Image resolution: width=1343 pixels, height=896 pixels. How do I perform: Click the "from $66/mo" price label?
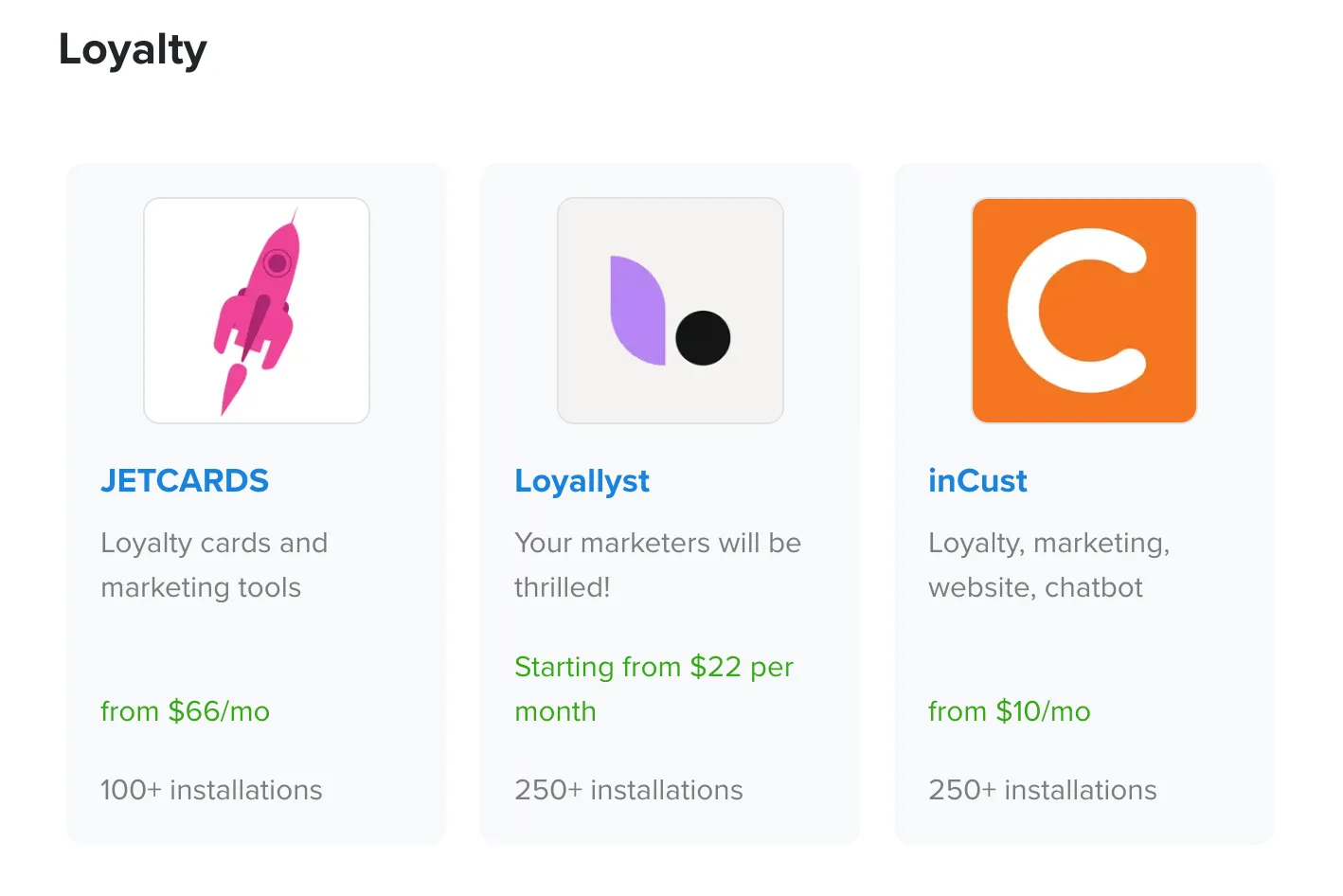tap(186, 711)
